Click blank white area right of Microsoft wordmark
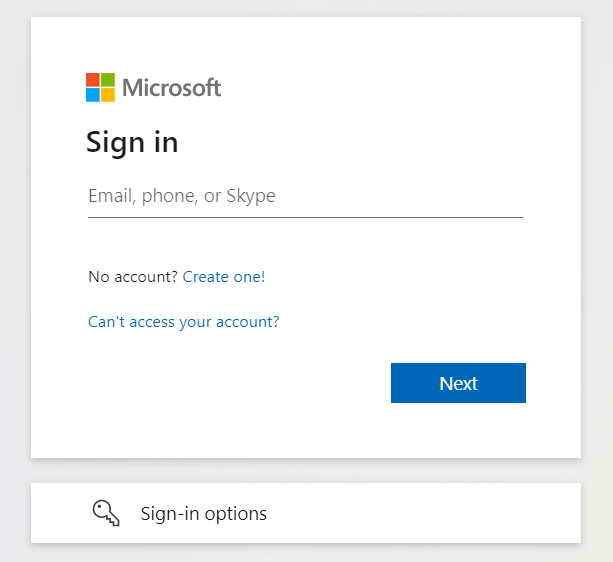Viewport: 613px width, 562px height. coord(400,88)
